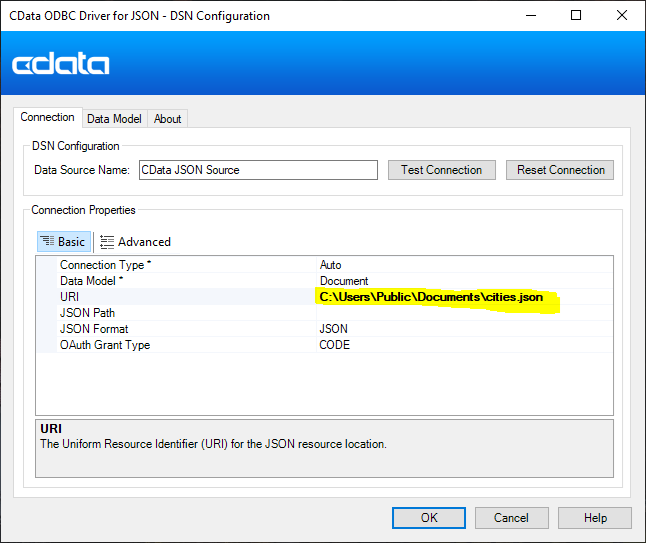This screenshot has width=646, height=544.
Task: Open the About tab
Action: [167, 119]
